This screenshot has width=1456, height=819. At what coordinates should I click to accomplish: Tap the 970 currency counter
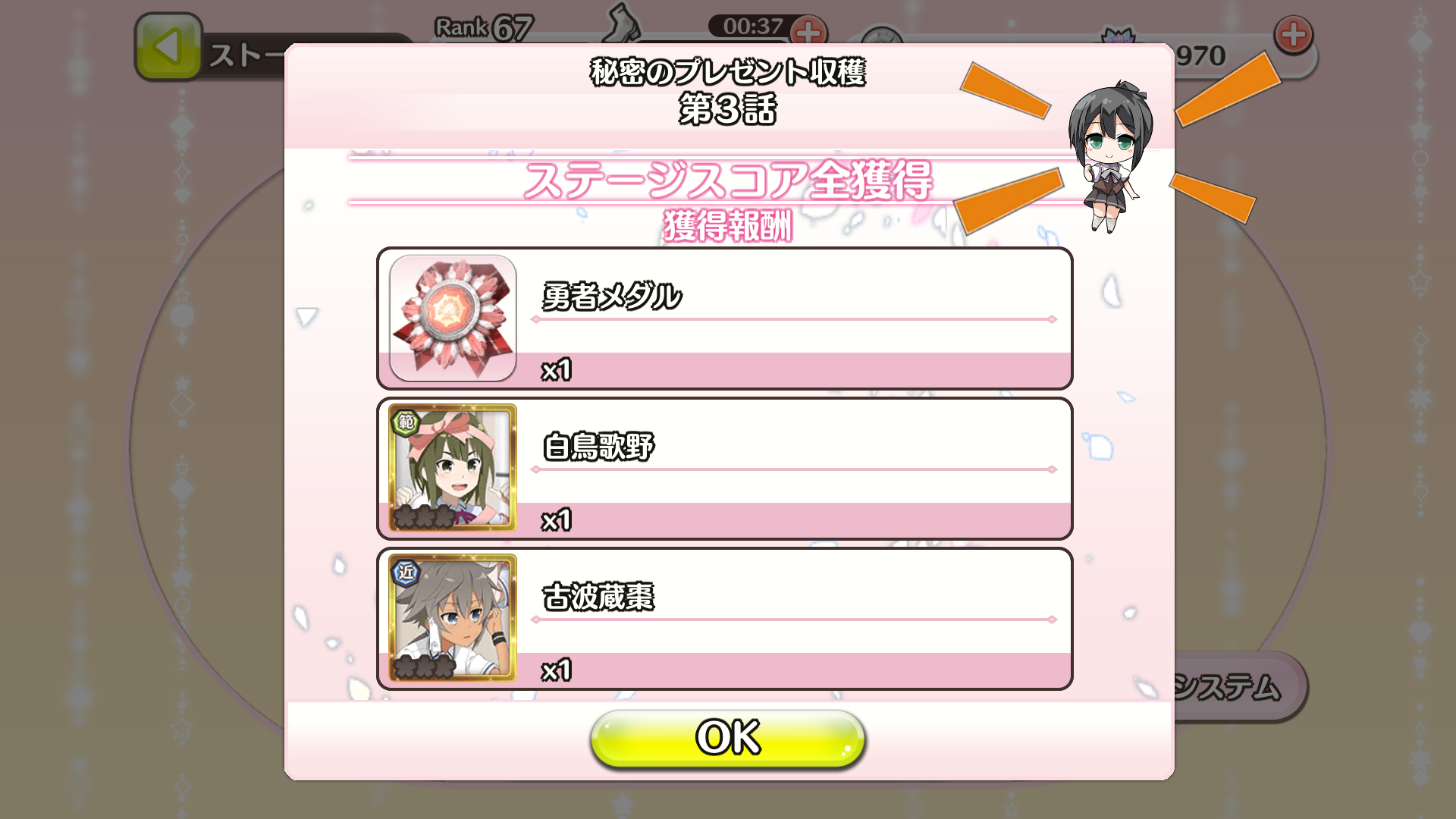(1200, 55)
